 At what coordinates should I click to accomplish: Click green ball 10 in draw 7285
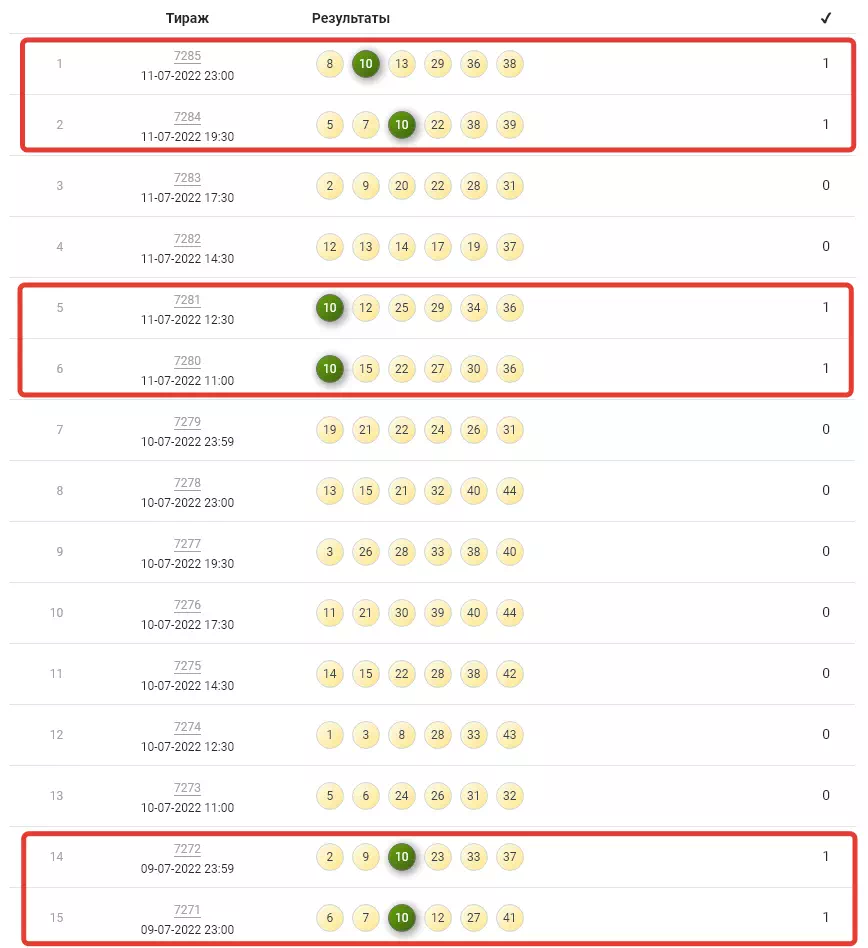tap(366, 64)
